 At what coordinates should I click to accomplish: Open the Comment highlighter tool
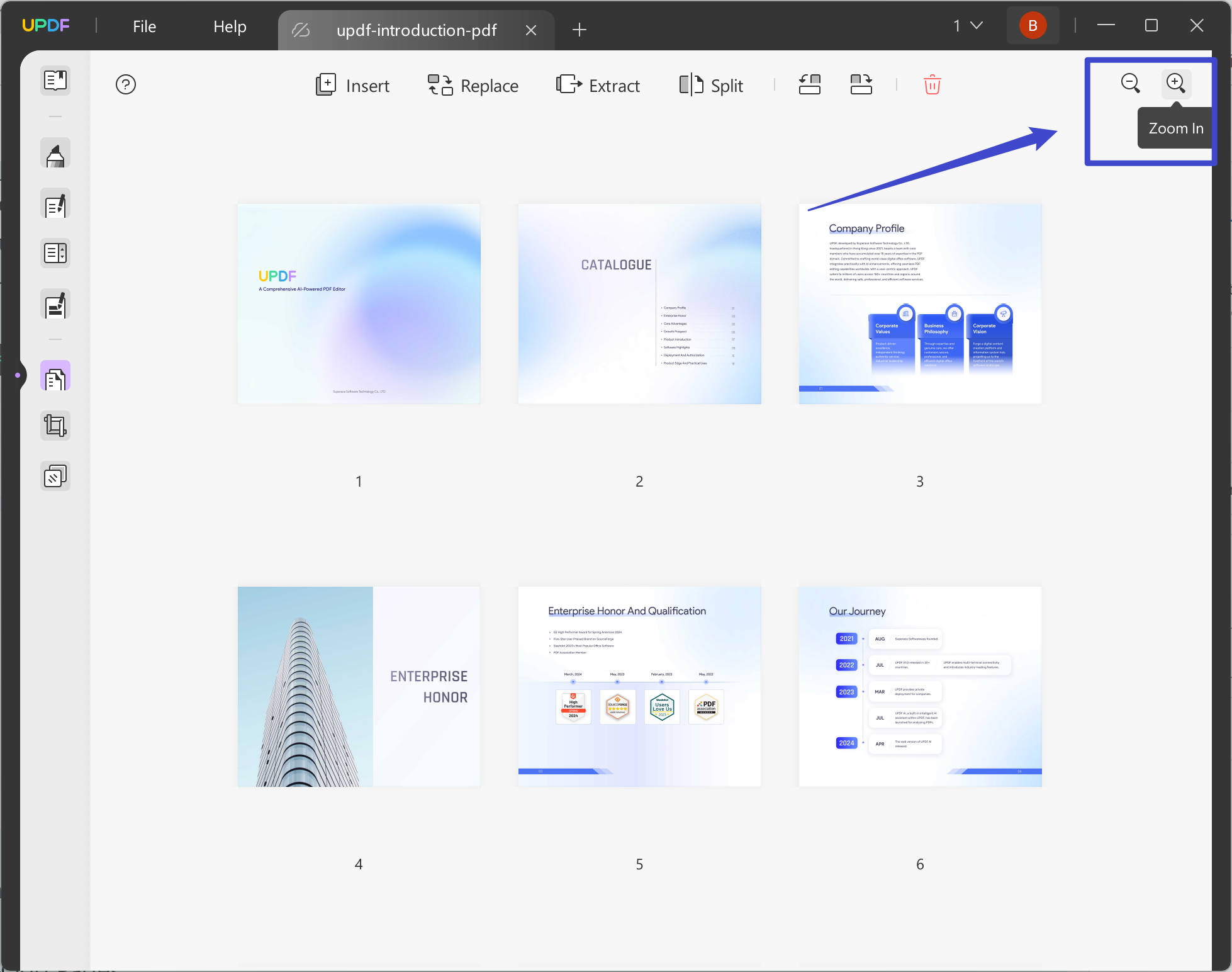55,153
